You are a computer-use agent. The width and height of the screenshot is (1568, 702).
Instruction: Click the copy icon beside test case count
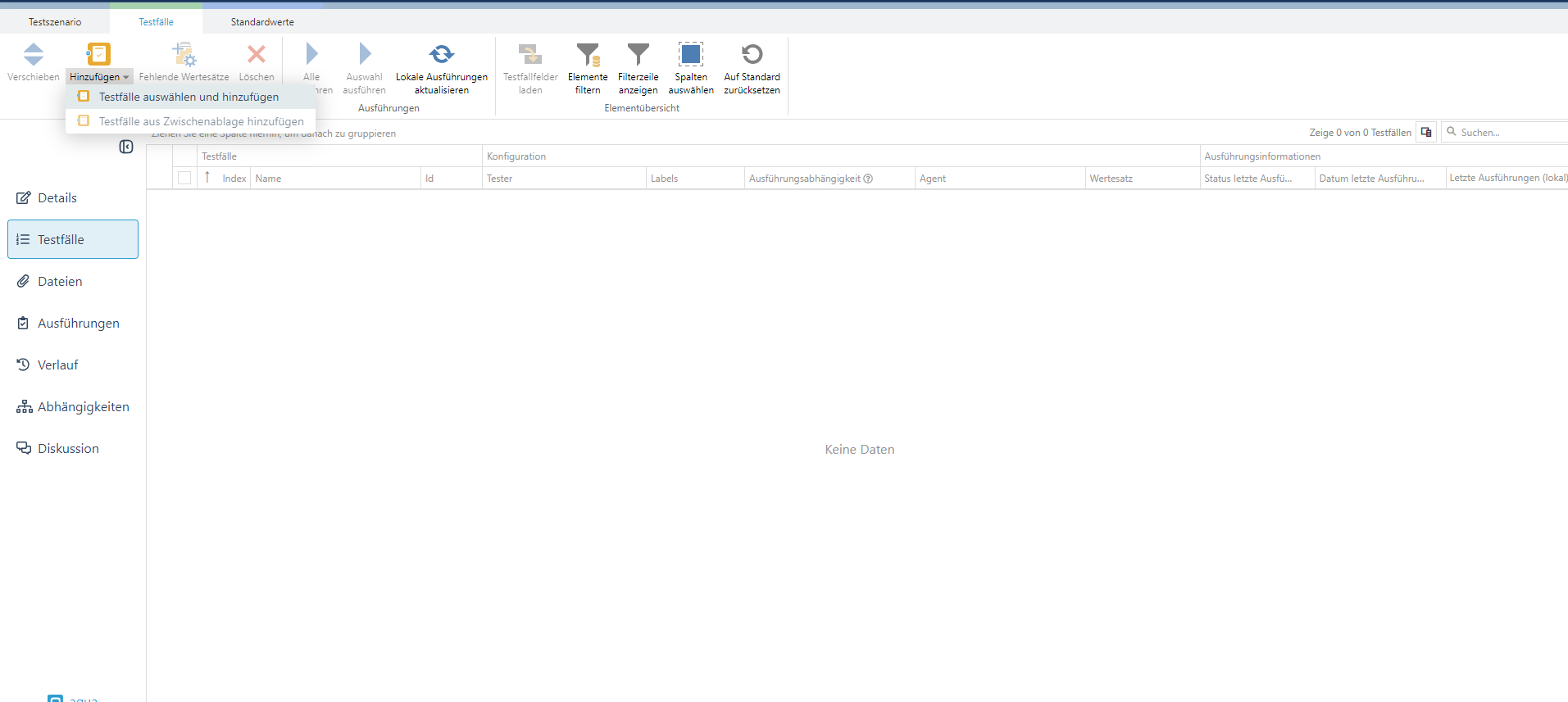click(1426, 132)
